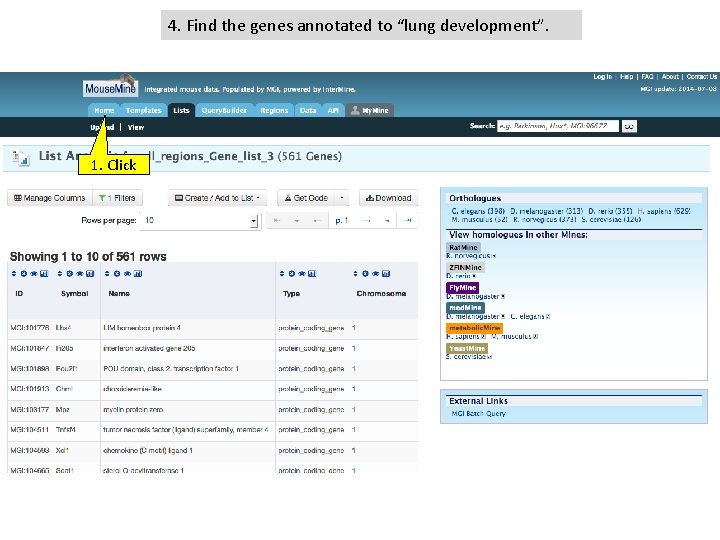Click the list analysis icon beside title
This screenshot has height=540, width=720.
[x=20, y=158]
